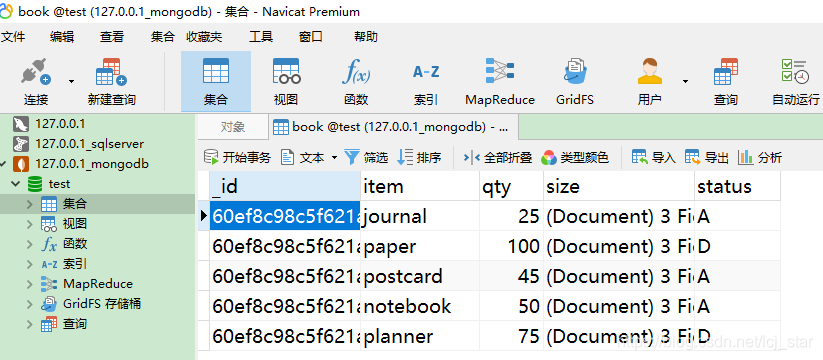Expand the 查询 tree node

pos(29,324)
